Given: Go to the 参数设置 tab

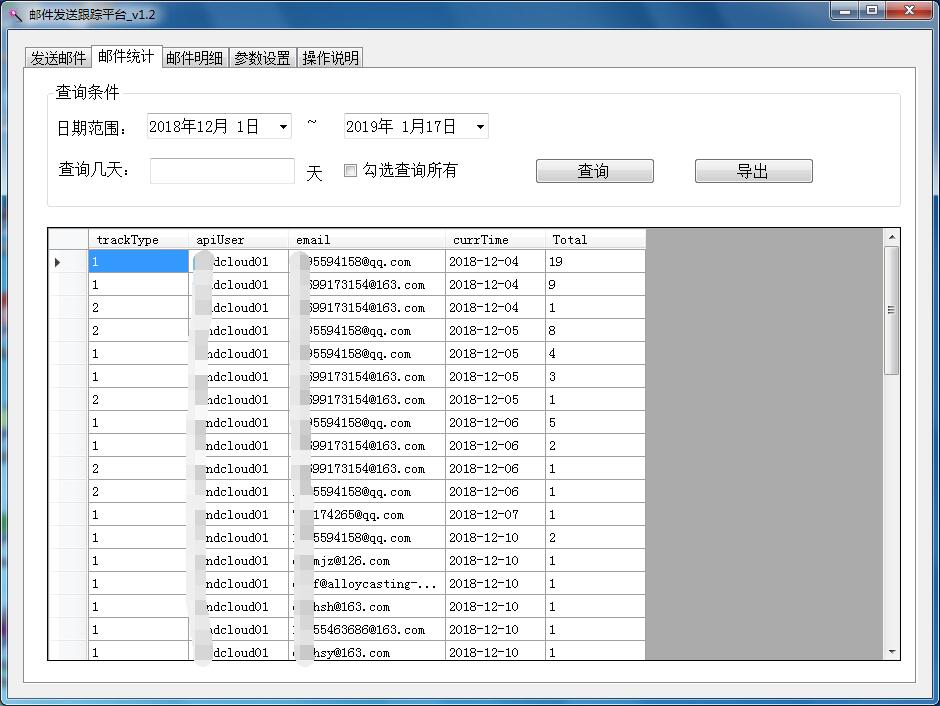Looking at the screenshot, I should click(263, 58).
